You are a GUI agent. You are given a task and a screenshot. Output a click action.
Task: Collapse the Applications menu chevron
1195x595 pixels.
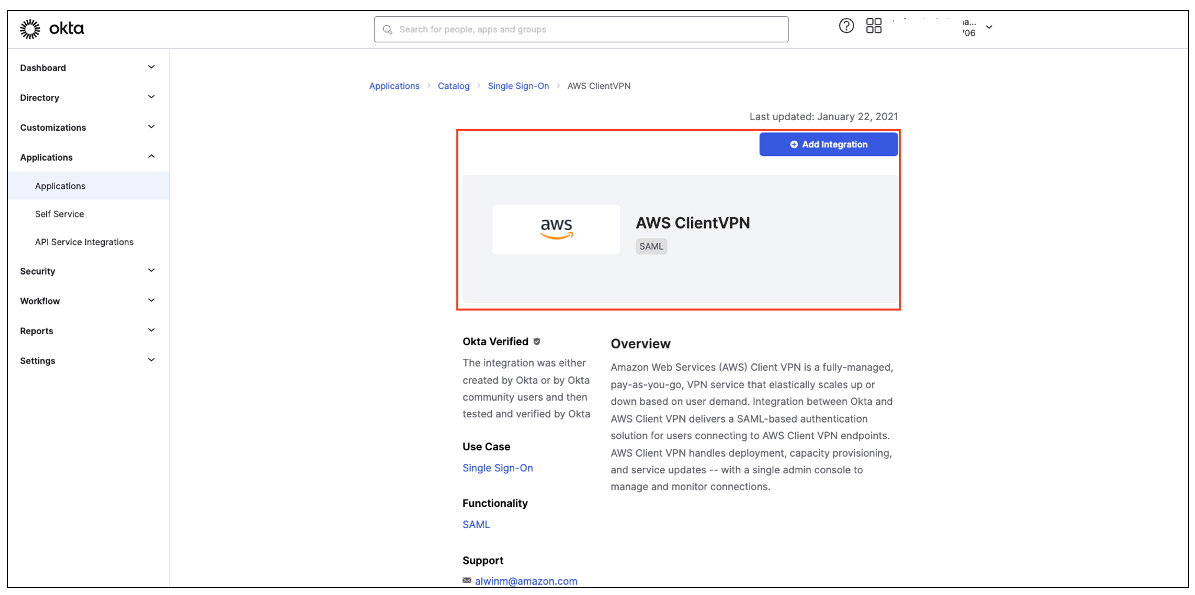151,157
